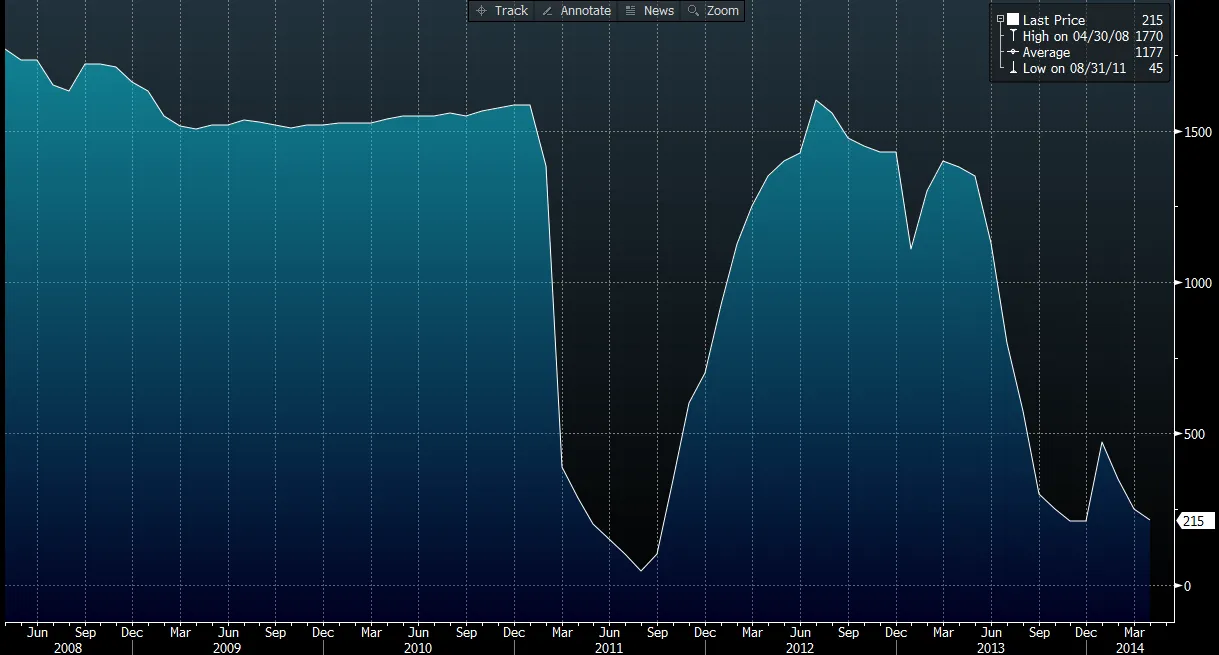The width and height of the screenshot is (1219, 655).
Task: Click the 1770 high value in legend
Action: pyautogui.click(x=1150, y=36)
